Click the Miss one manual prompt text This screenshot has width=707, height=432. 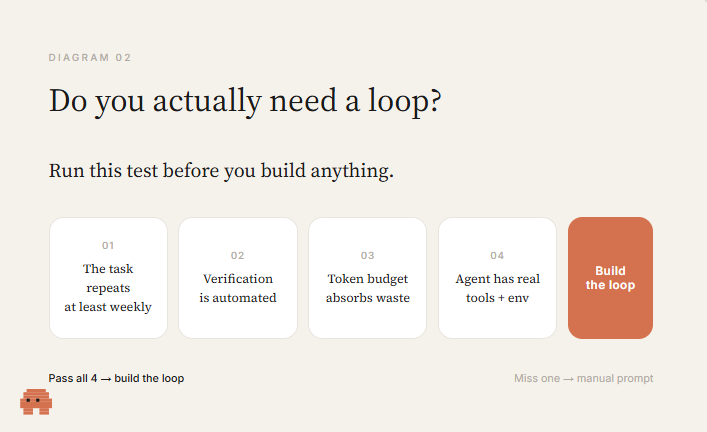click(583, 378)
